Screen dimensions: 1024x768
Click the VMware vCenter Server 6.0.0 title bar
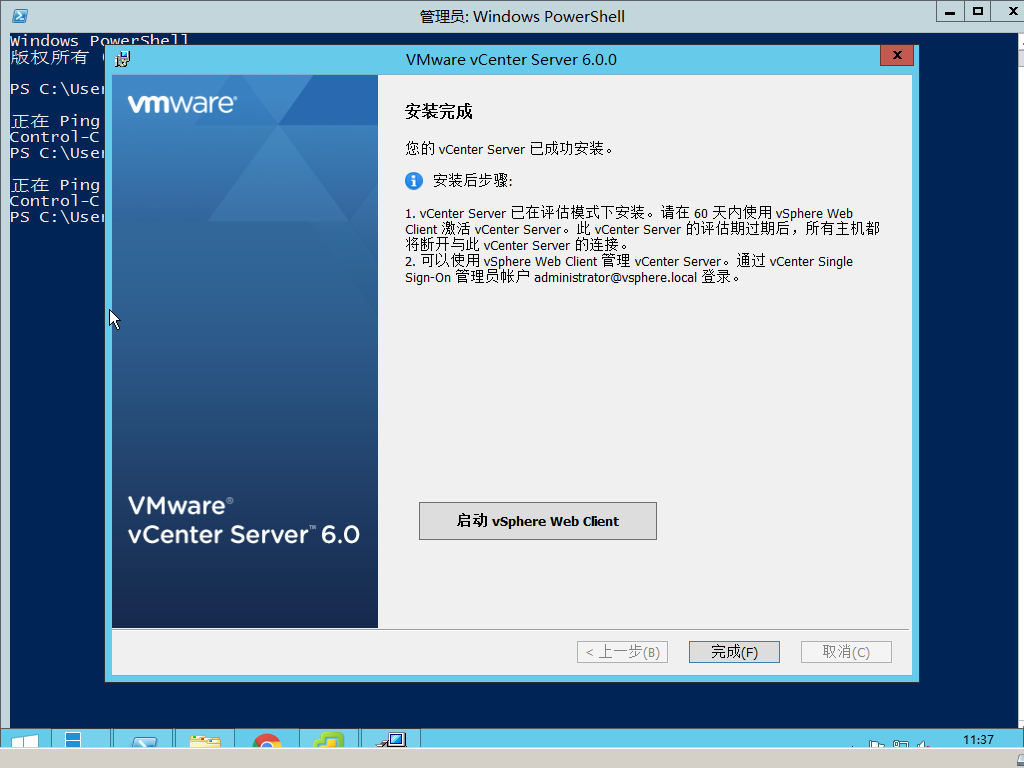point(511,59)
